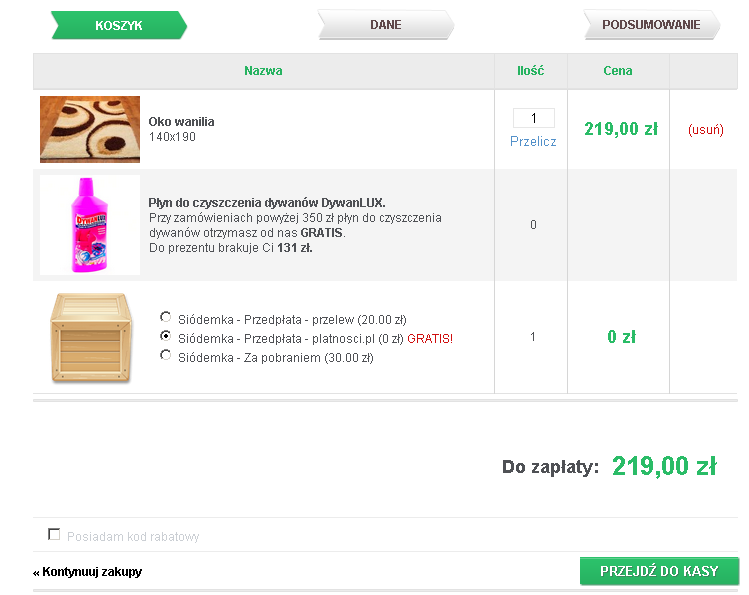Screen dimensions: 749x595
Task: Click the Oko wanilia rug thumbnail
Action: [90, 129]
